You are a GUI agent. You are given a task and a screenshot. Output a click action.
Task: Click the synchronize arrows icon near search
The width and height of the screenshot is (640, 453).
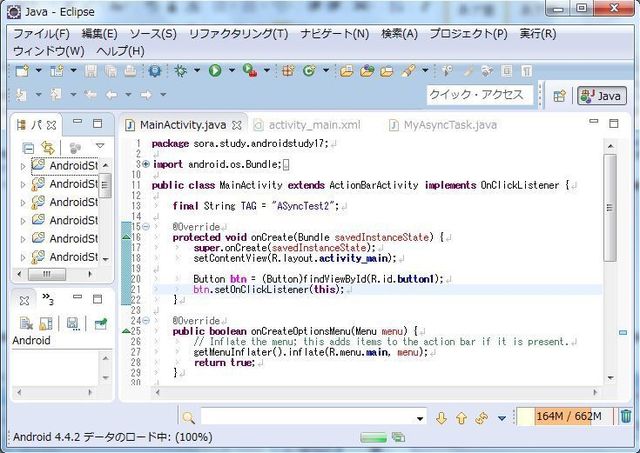482,418
